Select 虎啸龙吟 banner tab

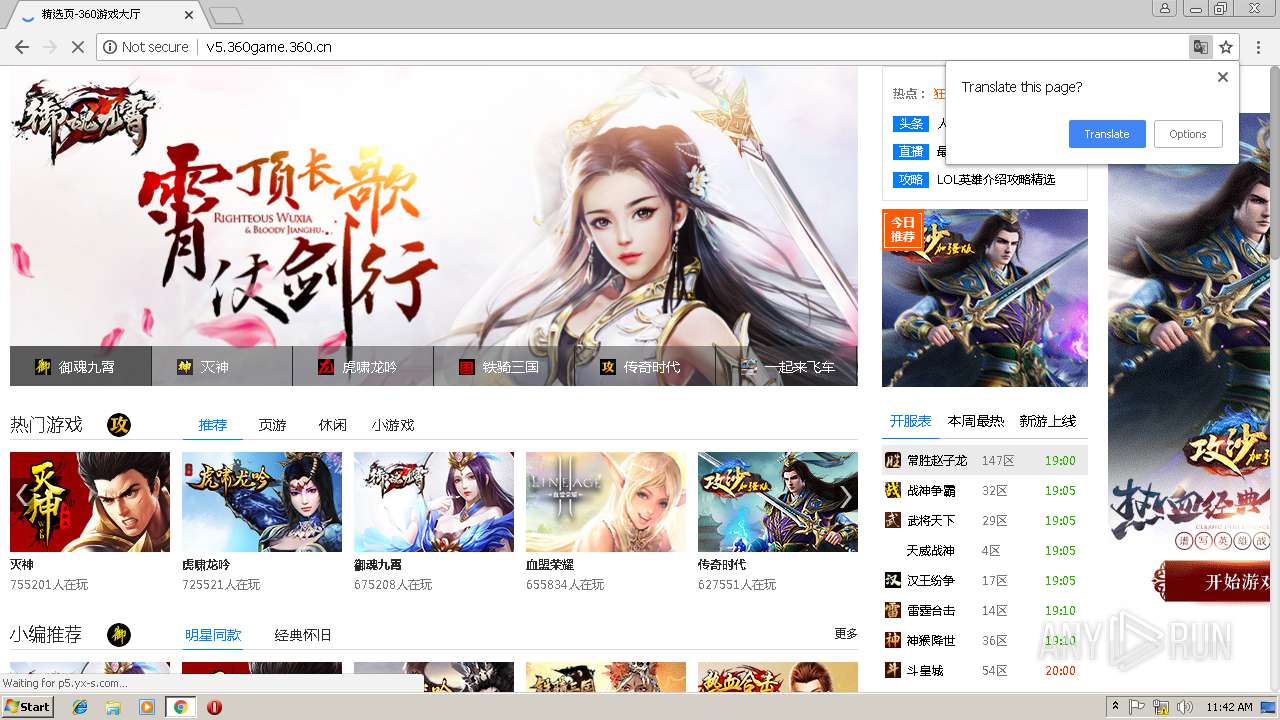(362, 367)
